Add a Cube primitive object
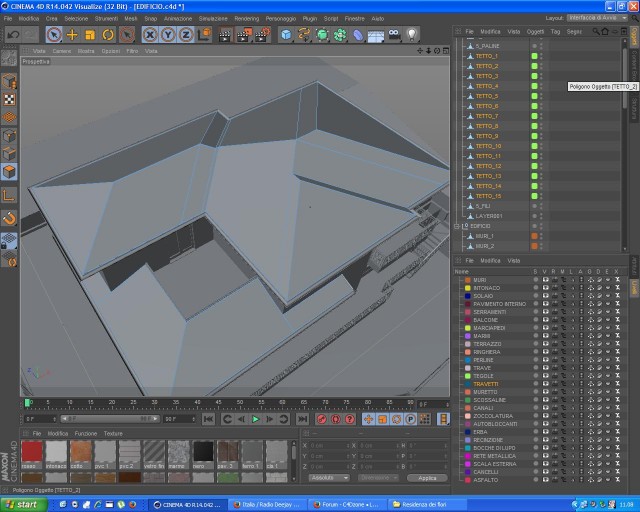The image size is (640, 512). [x=286, y=35]
